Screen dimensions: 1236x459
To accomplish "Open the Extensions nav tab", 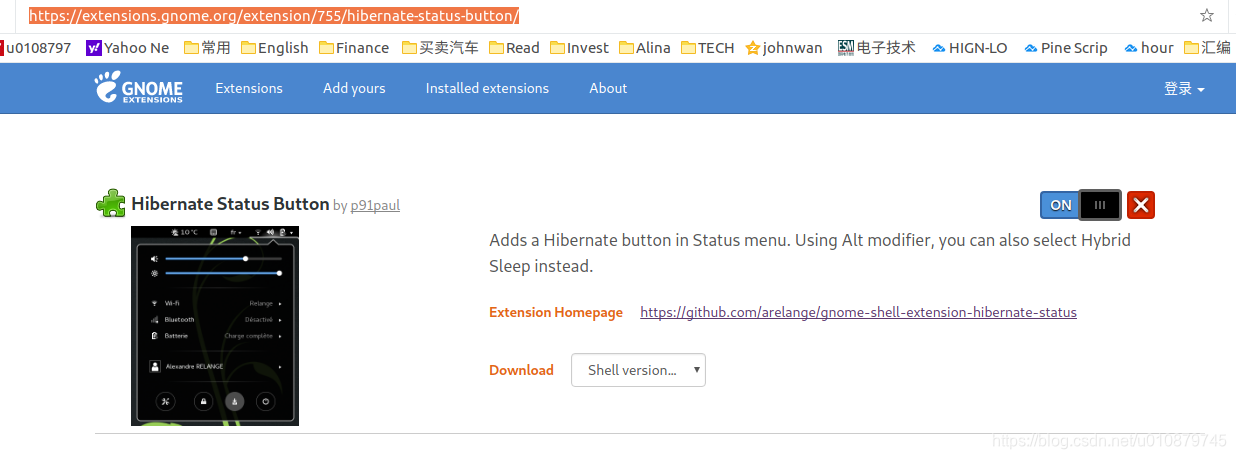I will coord(249,88).
